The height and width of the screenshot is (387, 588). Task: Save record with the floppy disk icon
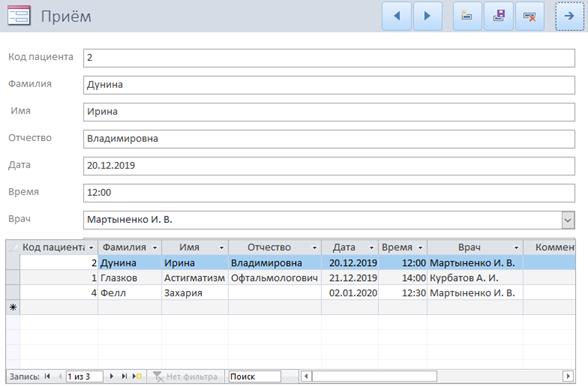[498, 16]
